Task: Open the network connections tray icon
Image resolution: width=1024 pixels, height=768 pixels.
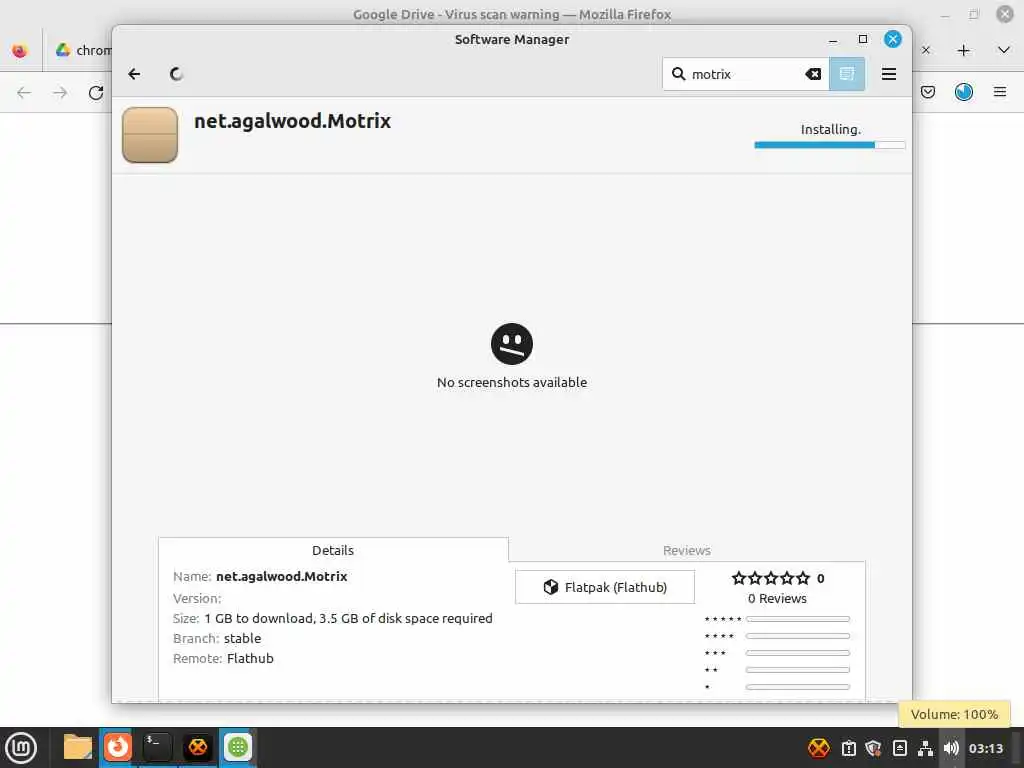Action: pyautogui.click(x=925, y=748)
